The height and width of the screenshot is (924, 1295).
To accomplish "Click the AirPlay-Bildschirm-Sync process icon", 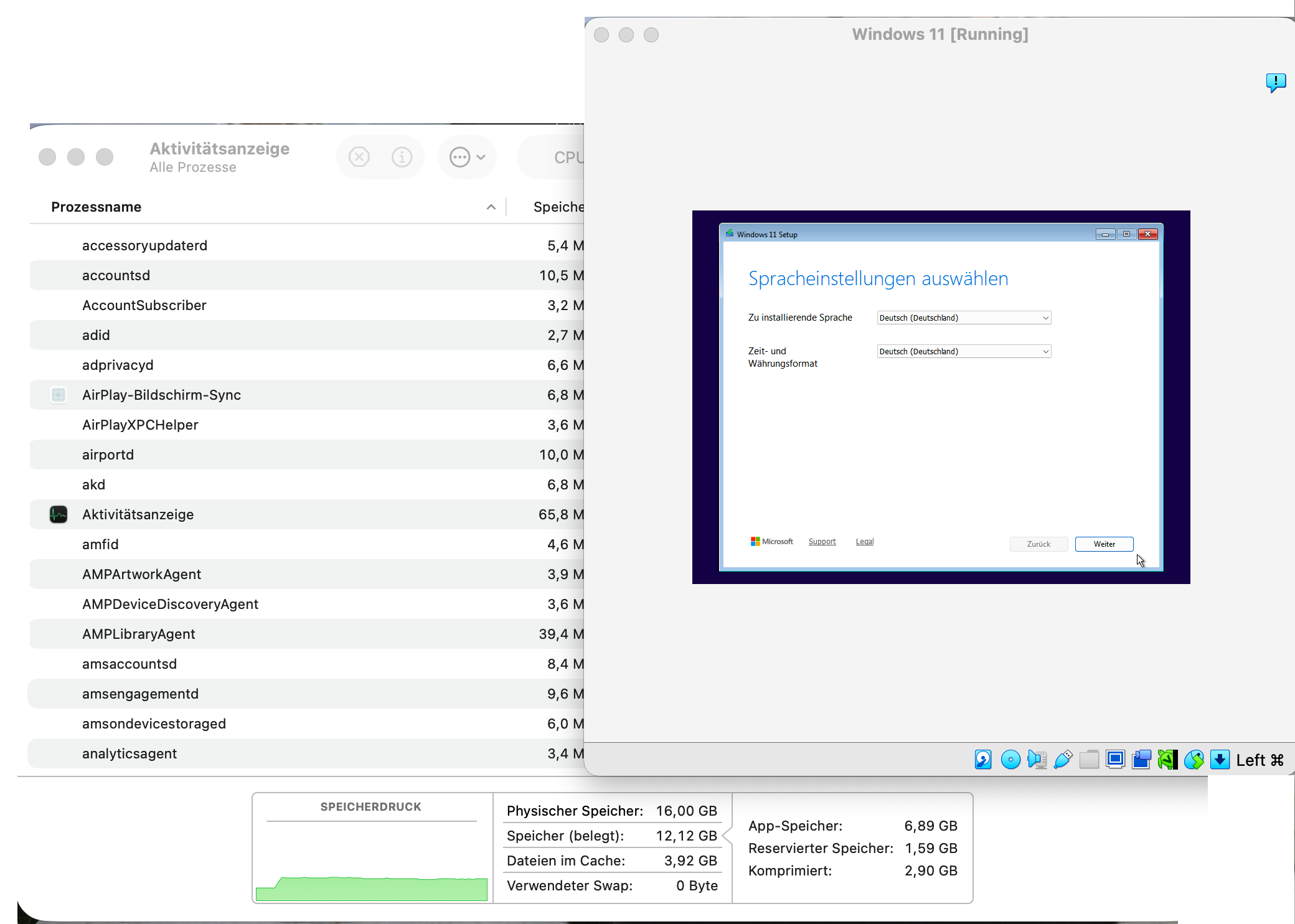I will pos(59,395).
